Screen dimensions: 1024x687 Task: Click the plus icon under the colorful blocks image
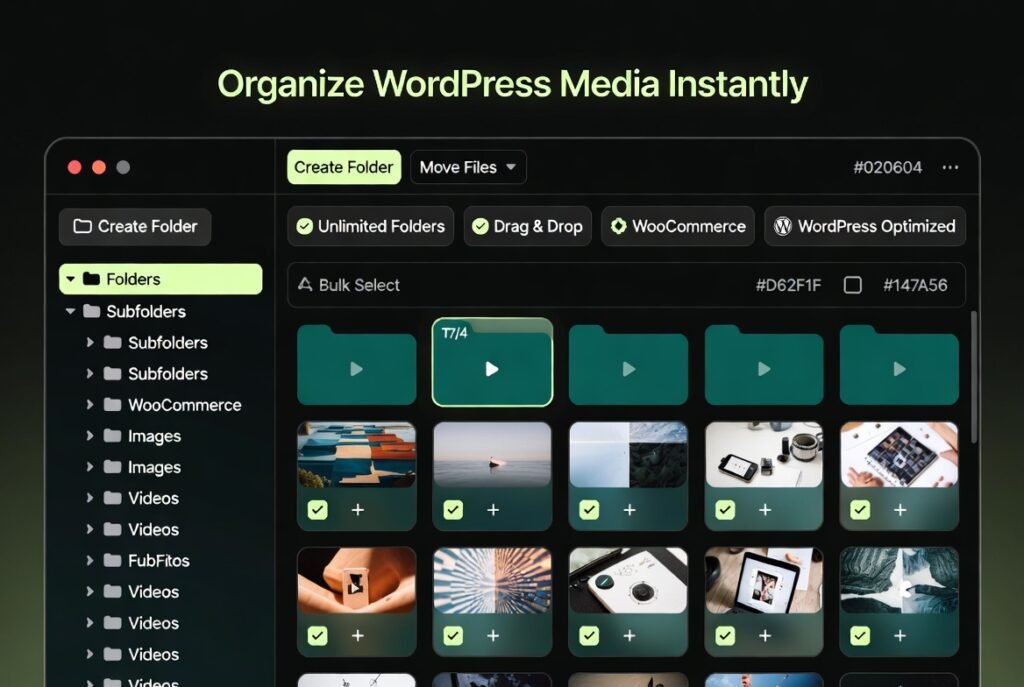(358, 509)
